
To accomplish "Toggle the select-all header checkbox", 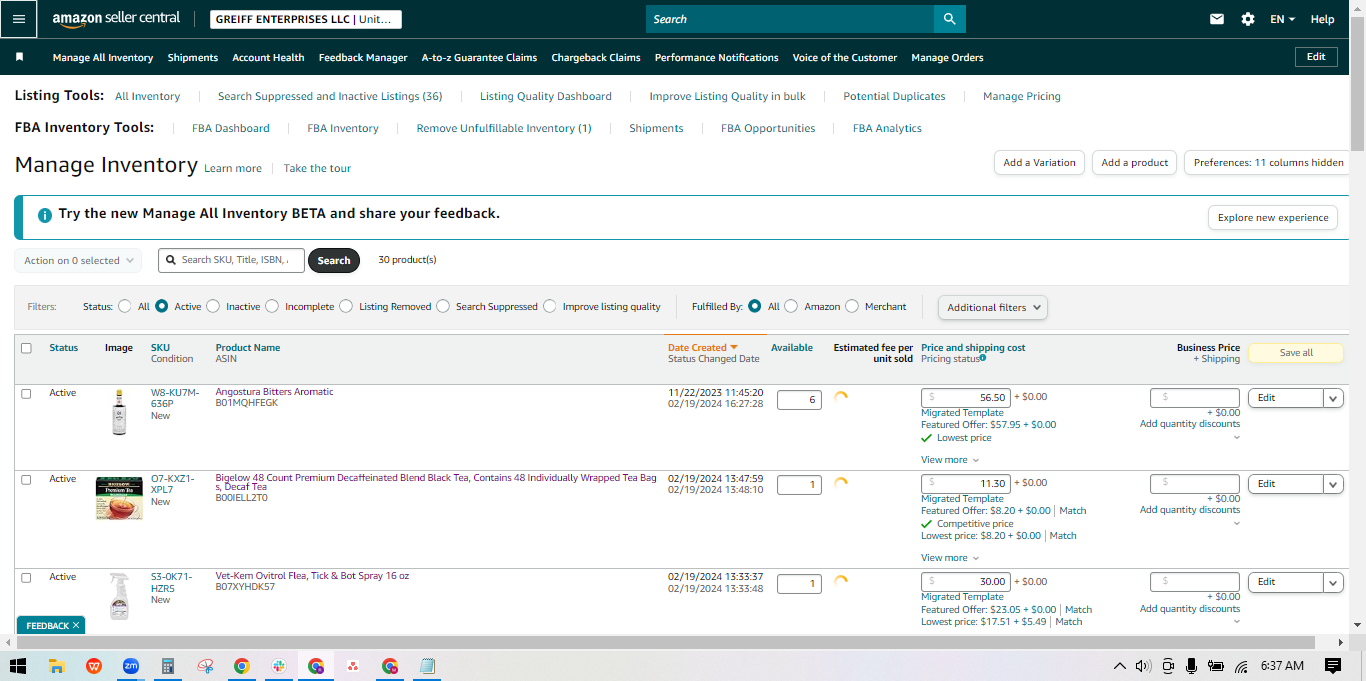I will point(26,348).
